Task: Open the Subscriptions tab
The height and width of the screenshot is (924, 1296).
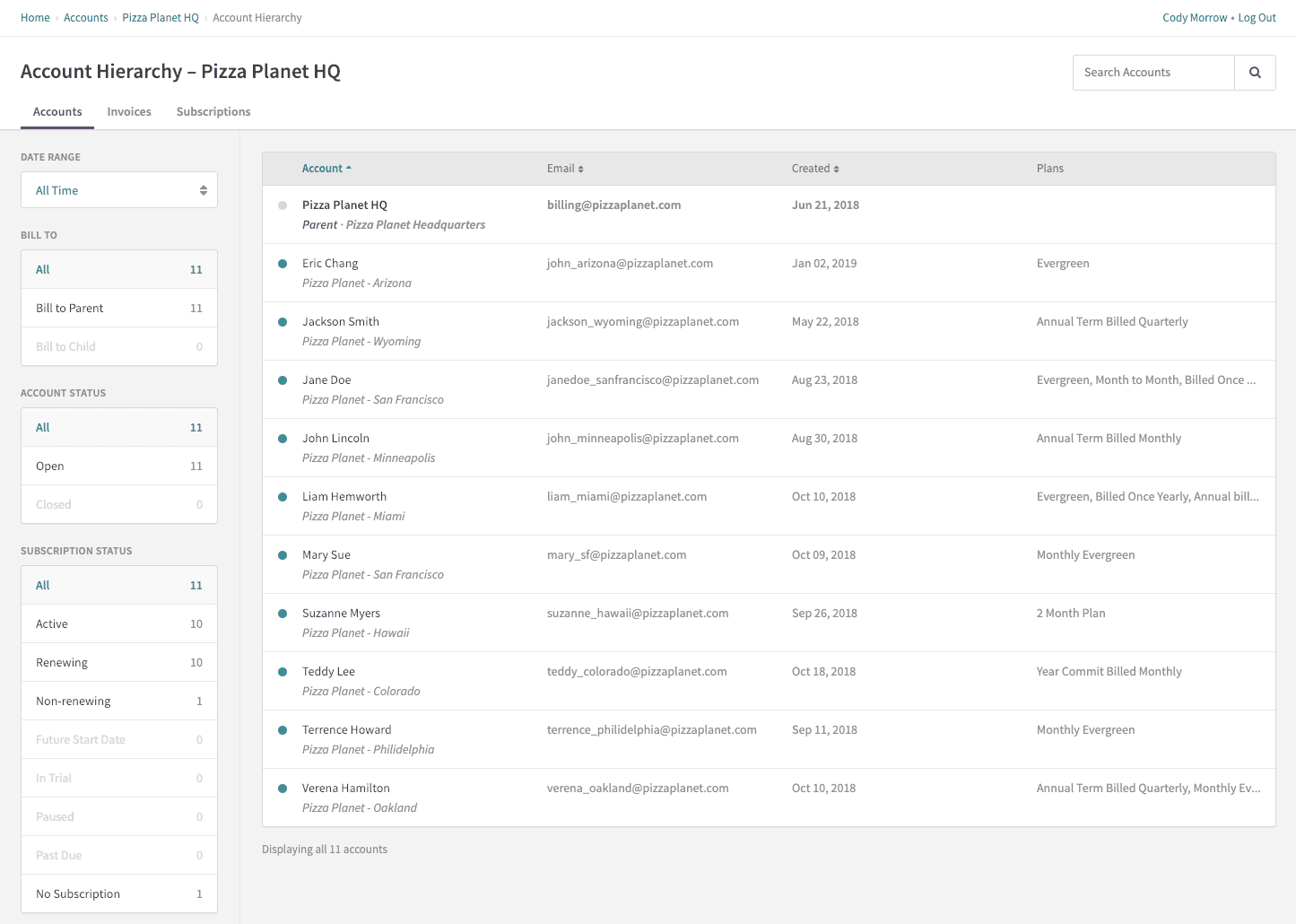Action: click(x=213, y=111)
